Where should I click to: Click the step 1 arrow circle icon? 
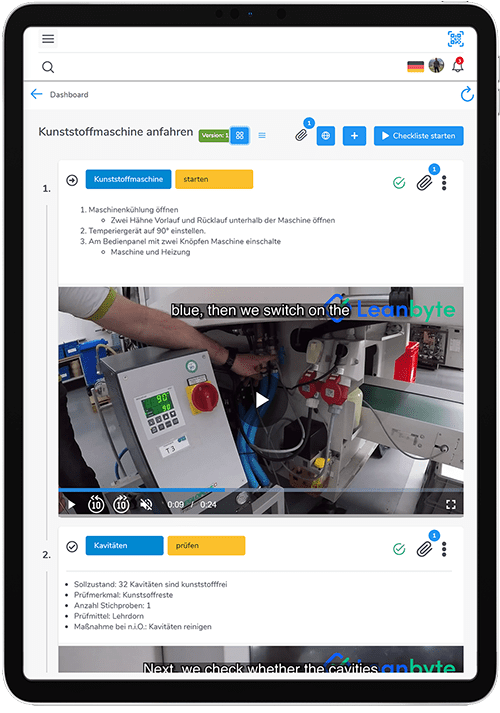[x=72, y=181]
